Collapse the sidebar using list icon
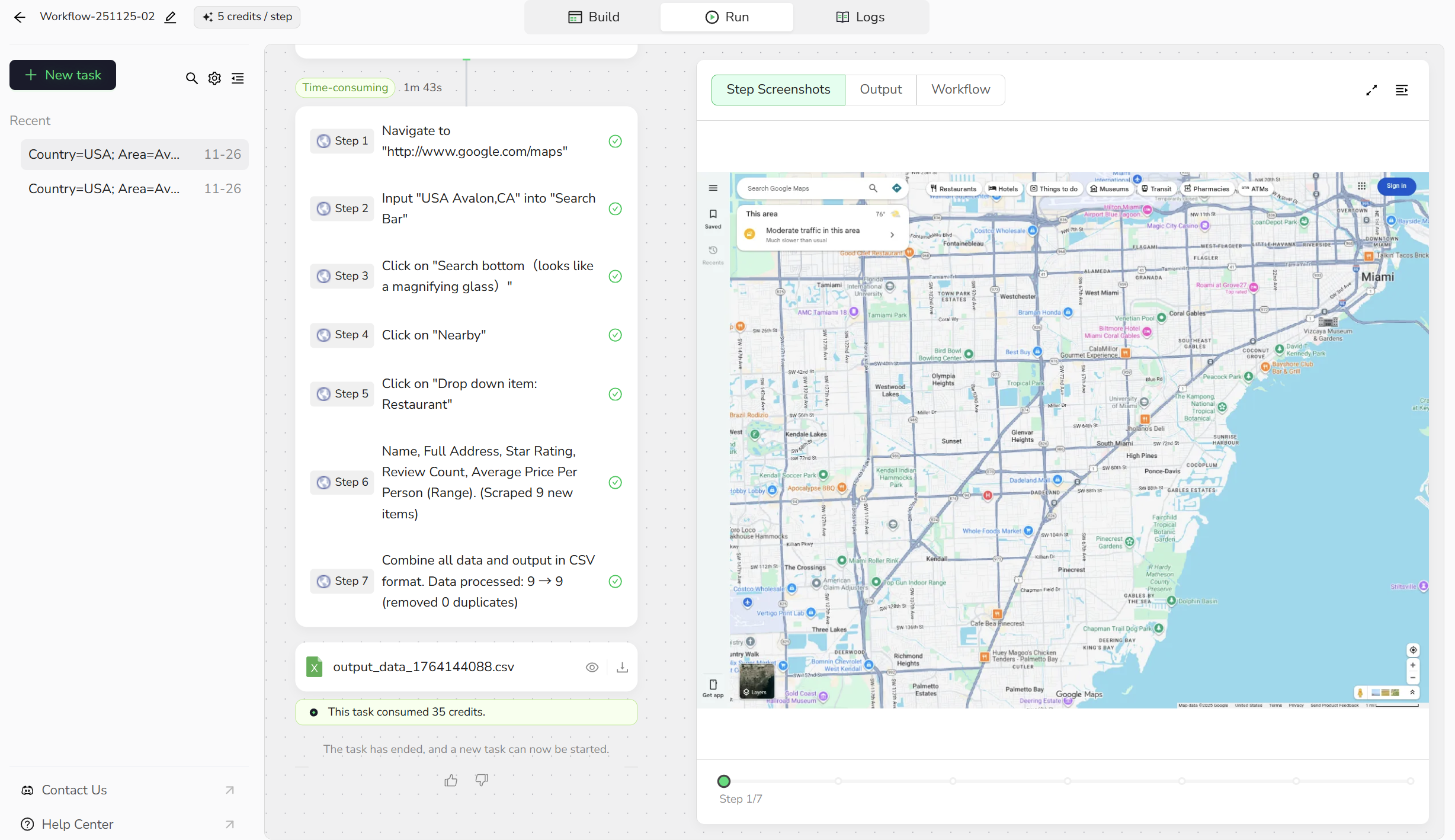 pos(238,78)
